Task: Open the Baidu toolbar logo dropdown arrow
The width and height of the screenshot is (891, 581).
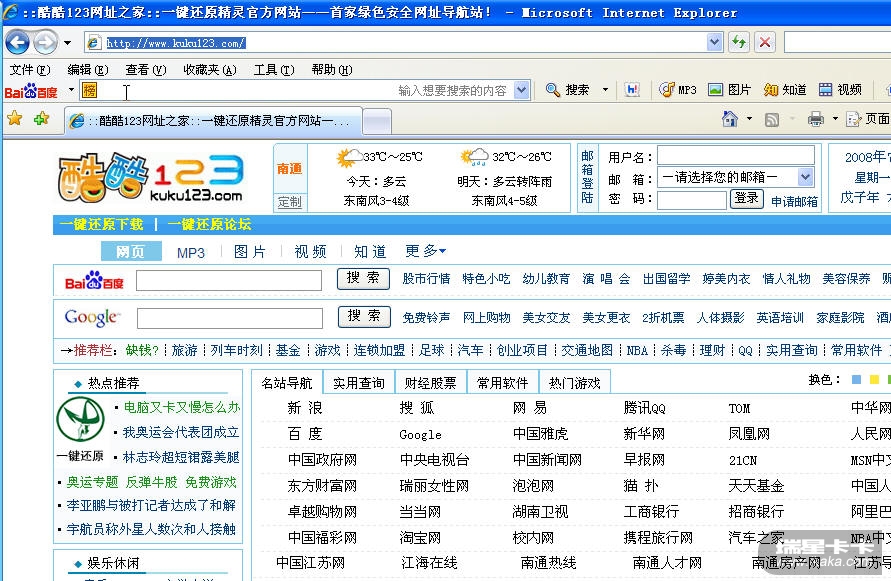Action: (71, 90)
